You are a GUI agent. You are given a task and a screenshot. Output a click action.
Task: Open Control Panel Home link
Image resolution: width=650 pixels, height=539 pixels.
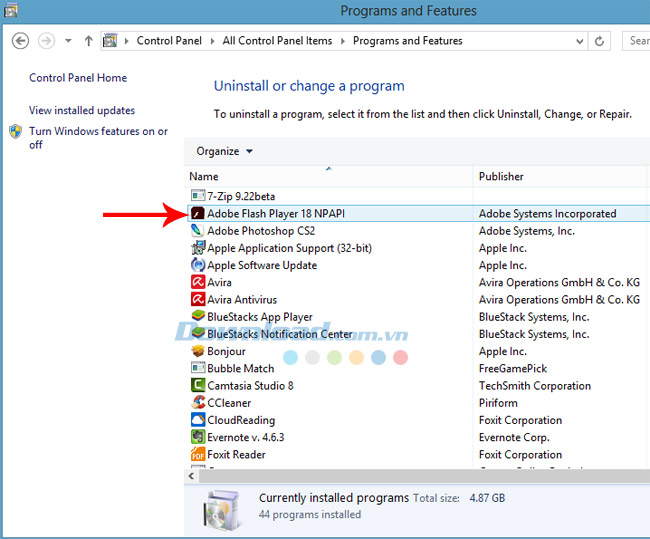[x=78, y=78]
